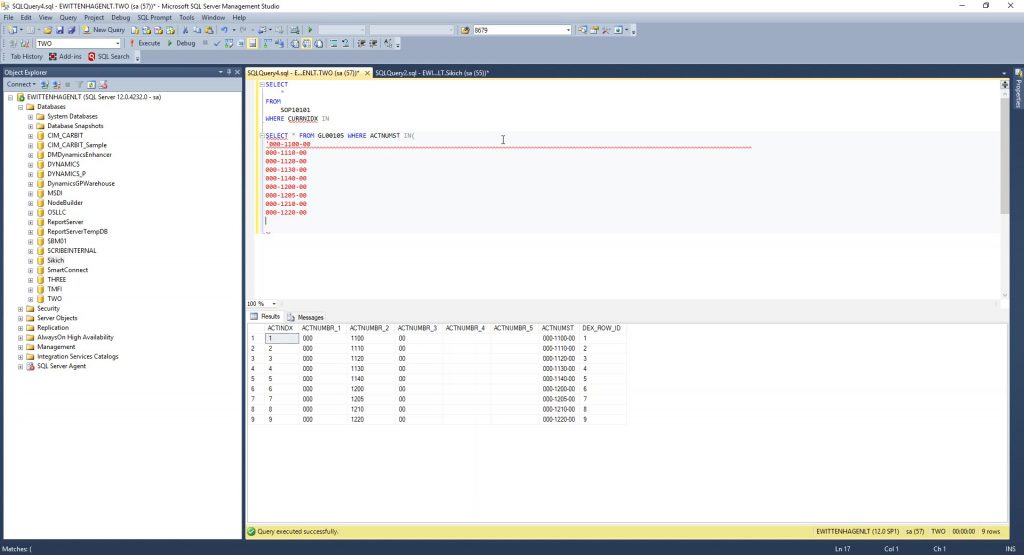The height and width of the screenshot is (555, 1024).
Task: Open the available databases dropdown showing TWO
Action: click(x=117, y=43)
